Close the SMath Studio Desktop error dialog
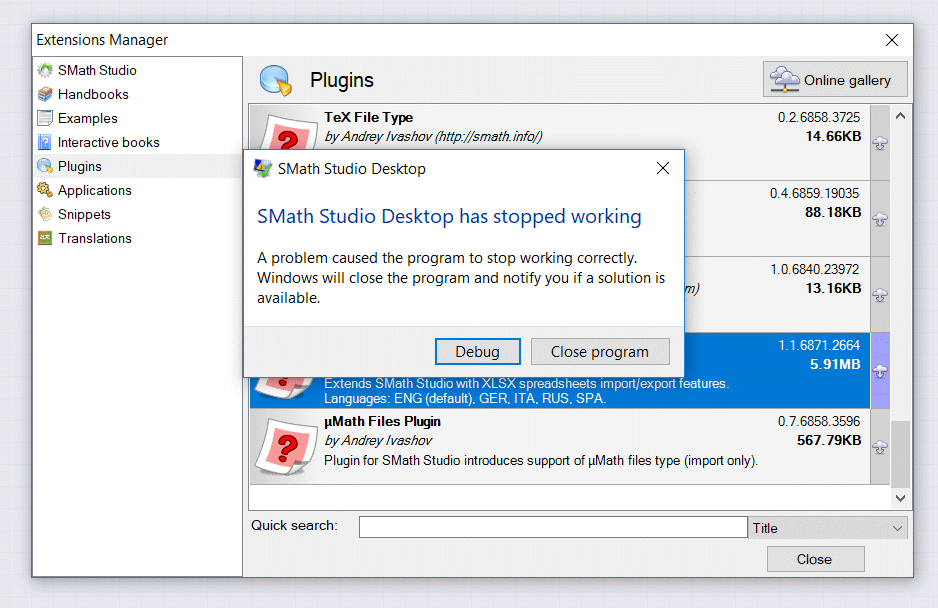938x608 pixels. pos(662,169)
